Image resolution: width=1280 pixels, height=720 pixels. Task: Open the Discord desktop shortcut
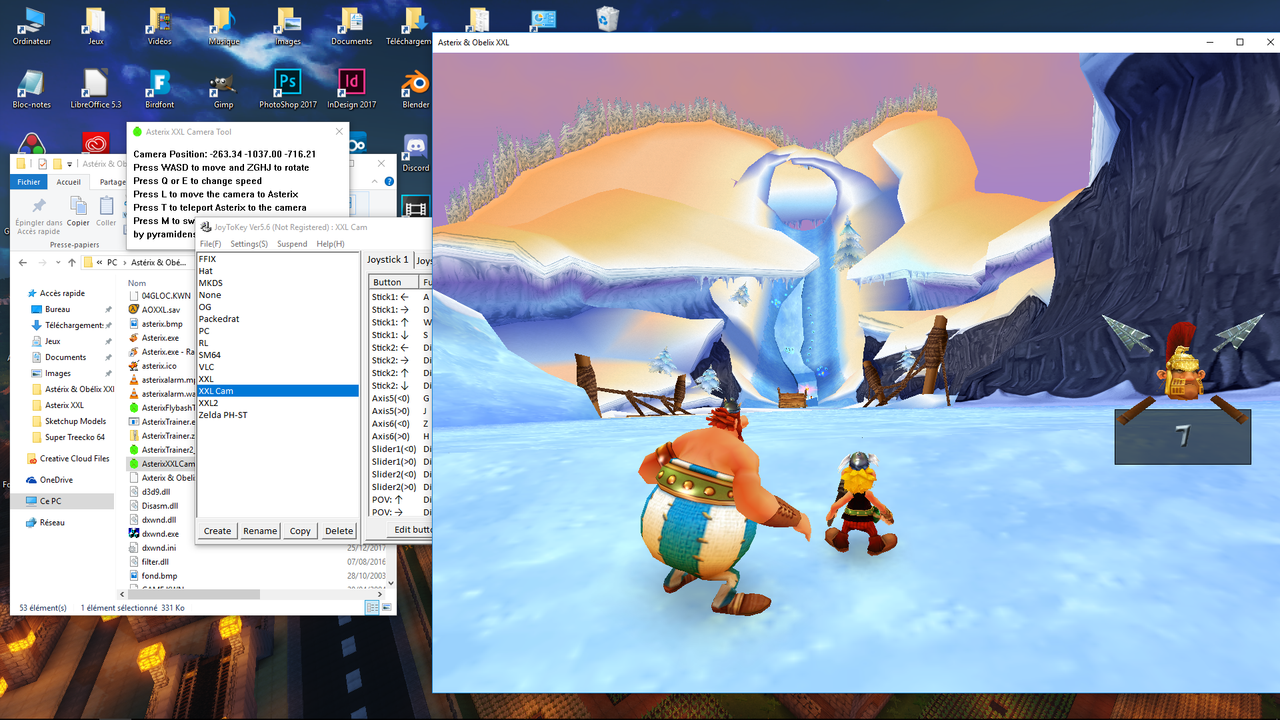415,153
